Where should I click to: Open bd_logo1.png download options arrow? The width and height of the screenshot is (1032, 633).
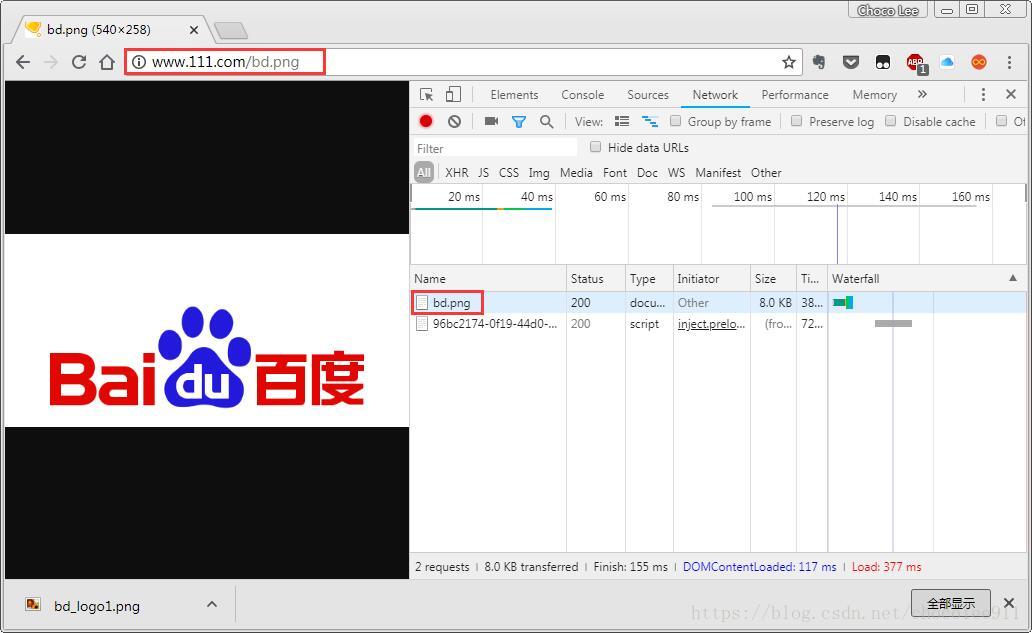[x=212, y=603]
